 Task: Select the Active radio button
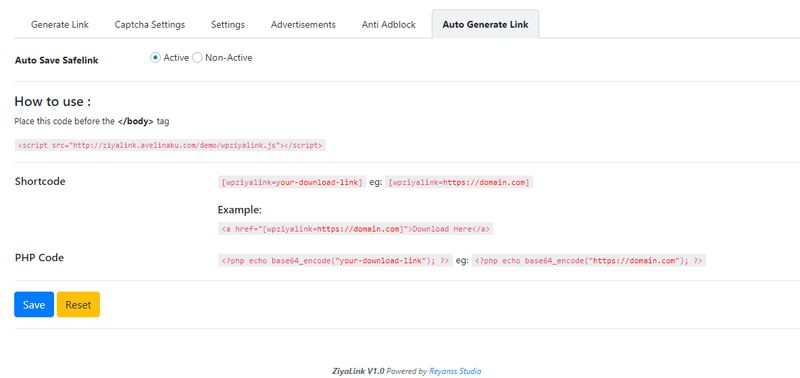coord(155,58)
